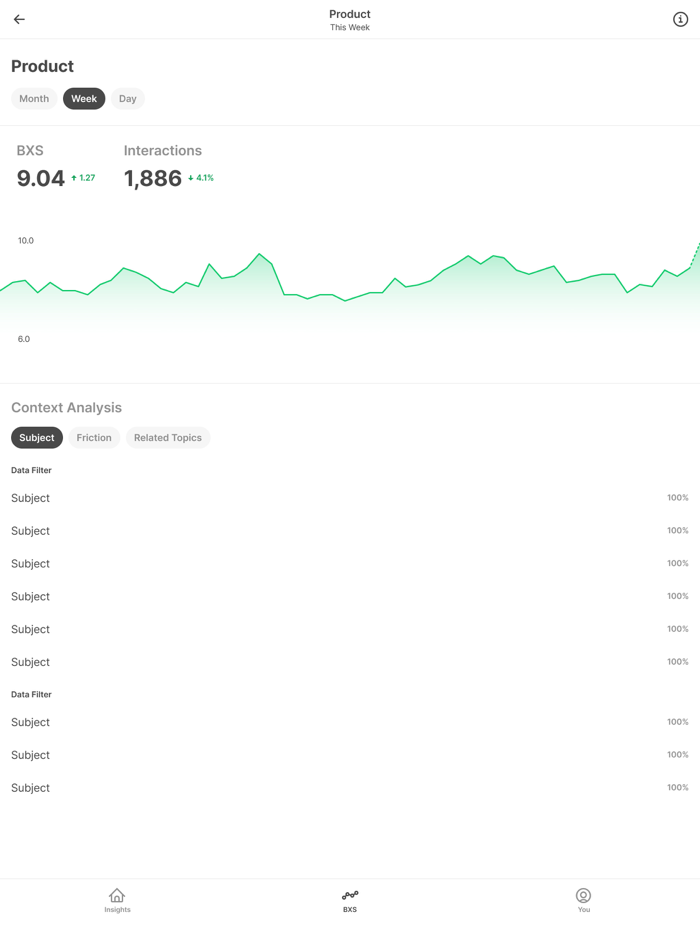Open the Insights home tab icon
This screenshot has height=934, width=700.
pos(117,899)
